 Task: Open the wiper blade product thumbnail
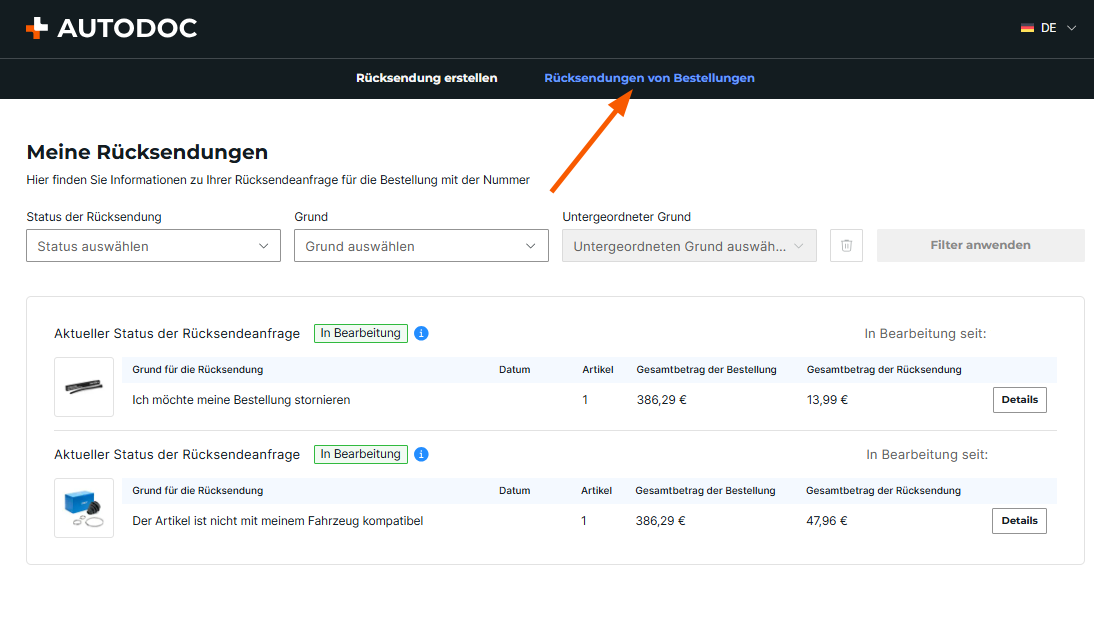click(84, 387)
